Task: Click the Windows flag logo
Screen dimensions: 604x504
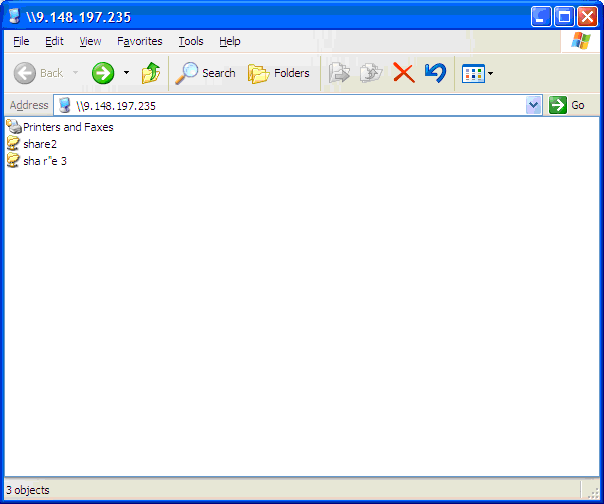Action: (580, 41)
